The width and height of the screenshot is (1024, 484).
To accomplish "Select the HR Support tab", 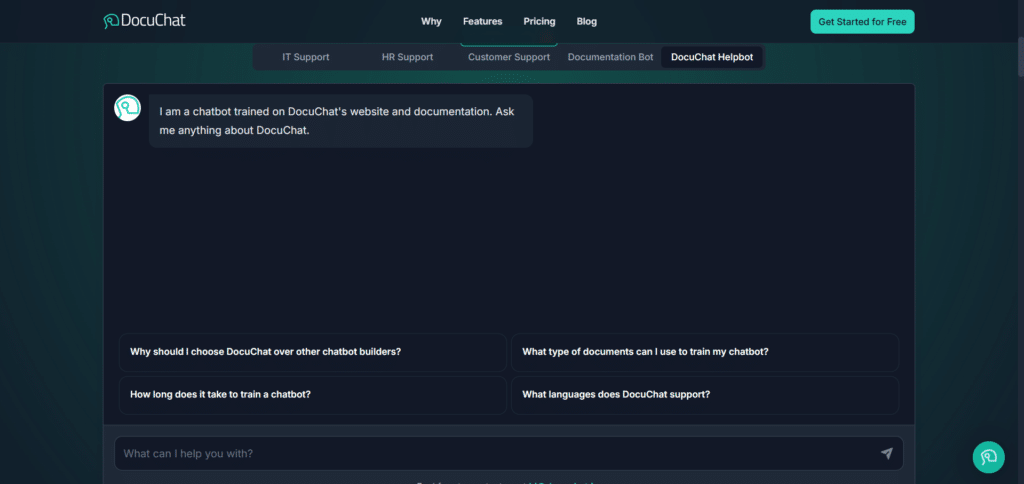I will 407,57.
